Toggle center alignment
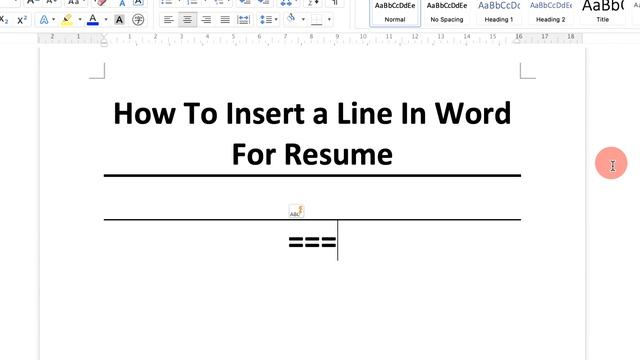Viewport: 640px width, 360px height. (187, 20)
